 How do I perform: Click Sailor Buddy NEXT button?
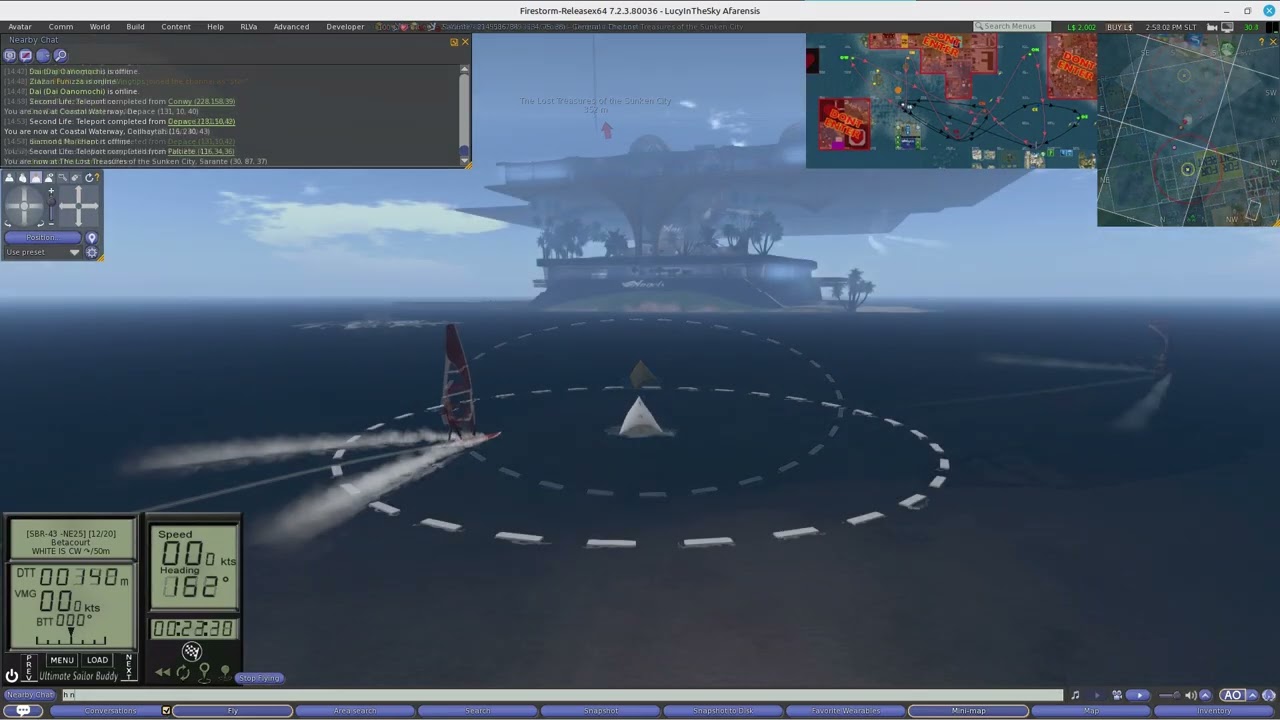point(129,667)
